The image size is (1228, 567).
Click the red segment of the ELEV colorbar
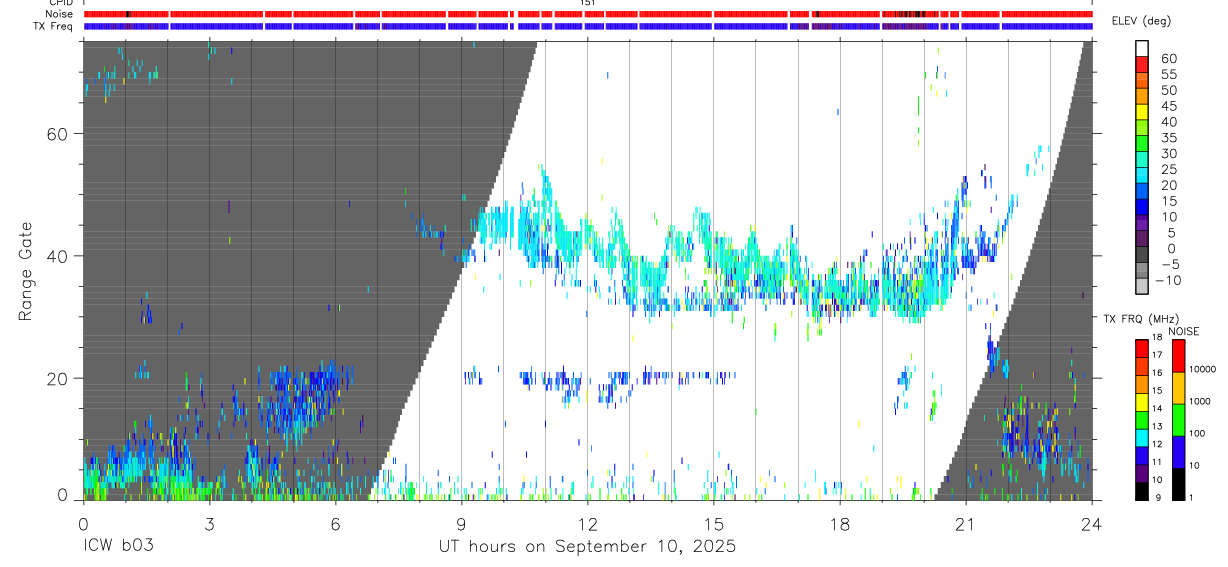click(1141, 64)
